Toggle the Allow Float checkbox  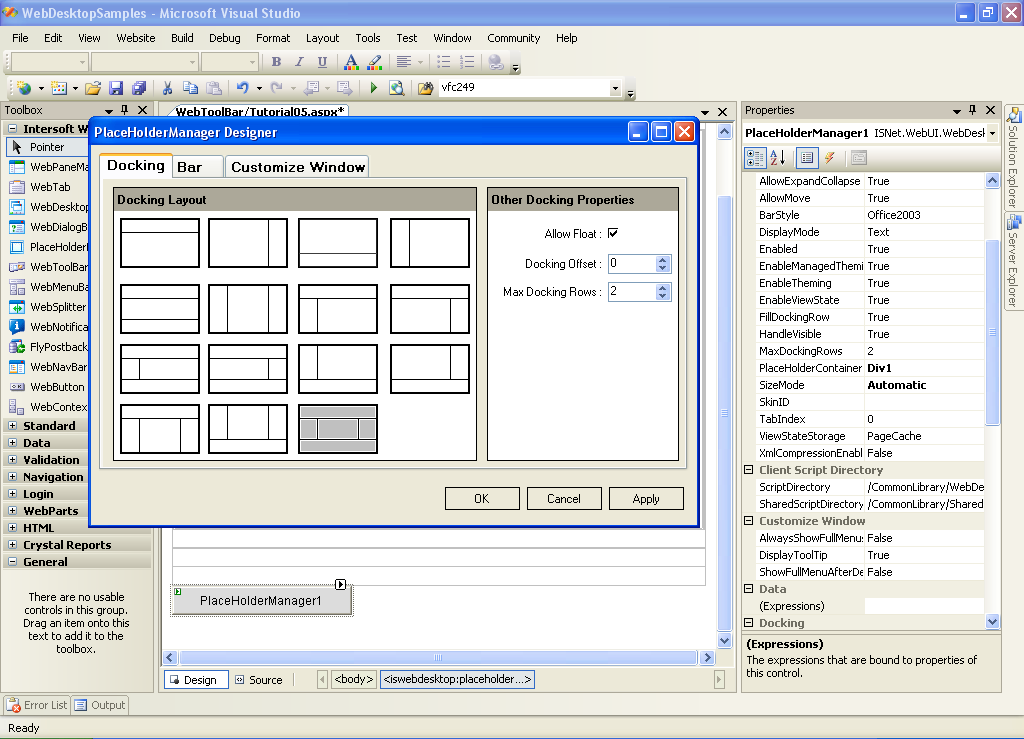tap(613, 234)
